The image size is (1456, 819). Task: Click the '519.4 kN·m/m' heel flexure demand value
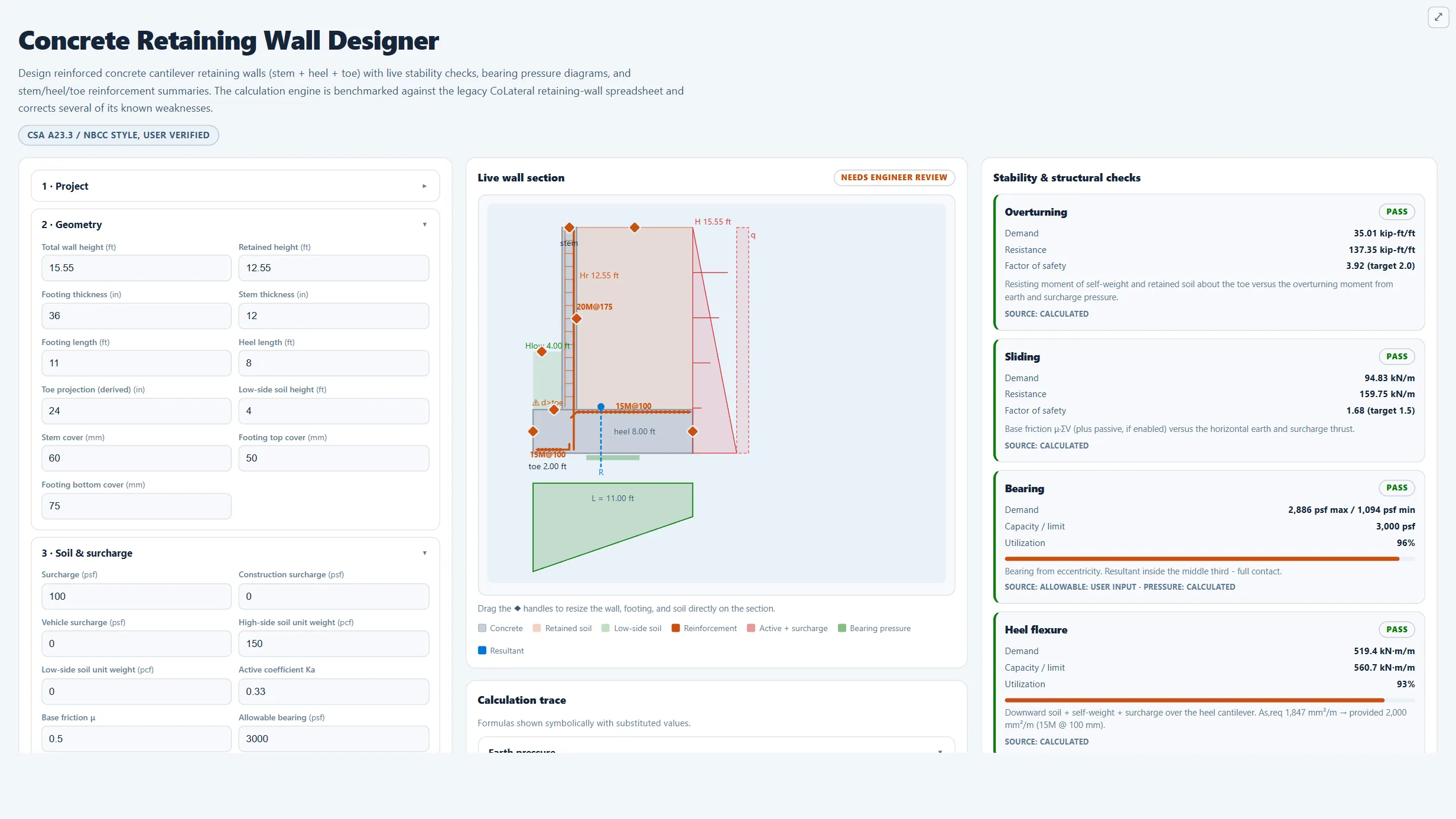click(1384, 651)
